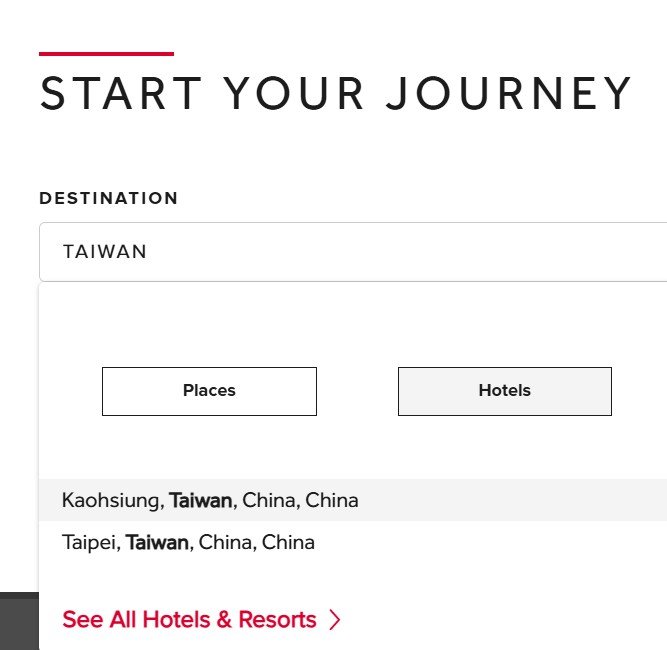The height and width of the screenshot is (650, 667).
Task: Switch to the Hotels tab
Action: click(504, 391)
